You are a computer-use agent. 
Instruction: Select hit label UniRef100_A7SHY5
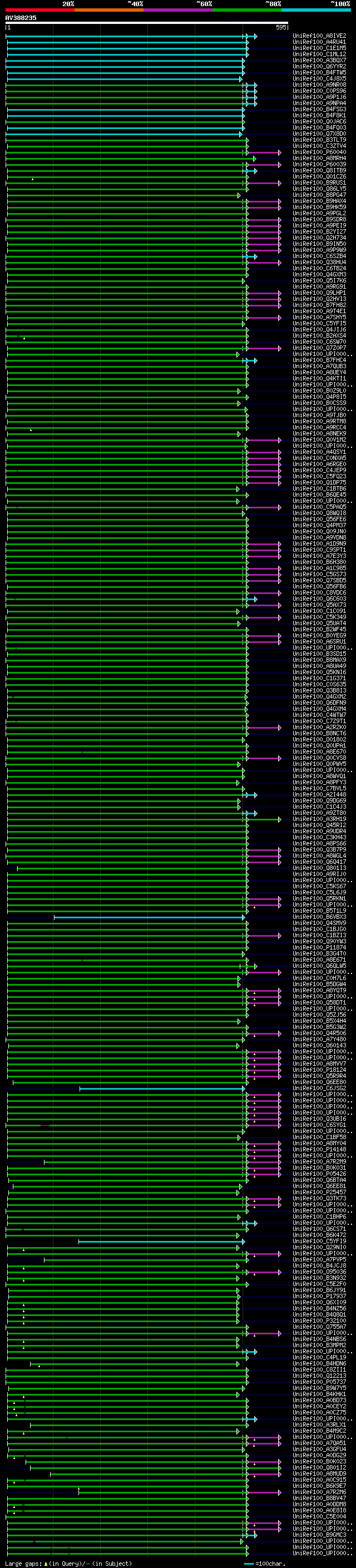click(x=319, y=317)
